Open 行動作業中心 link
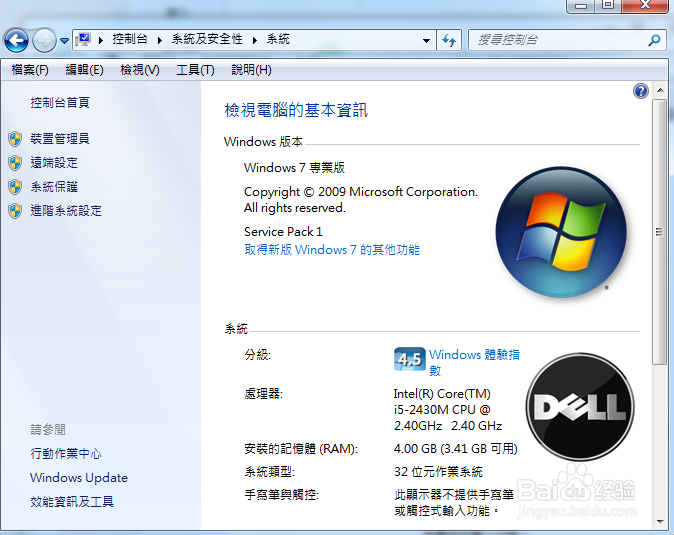Image resolution: width=674 pixels, height=535 pixels. 66,454
